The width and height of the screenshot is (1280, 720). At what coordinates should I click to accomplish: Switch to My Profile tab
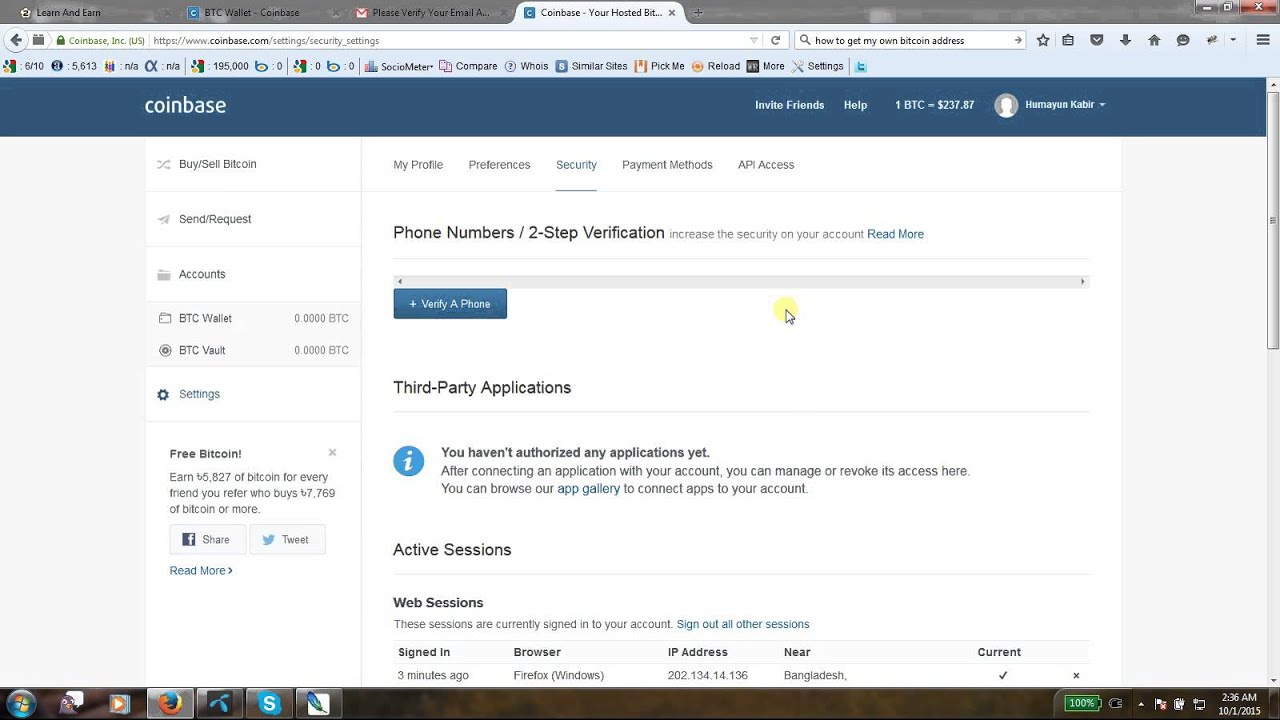418,165
